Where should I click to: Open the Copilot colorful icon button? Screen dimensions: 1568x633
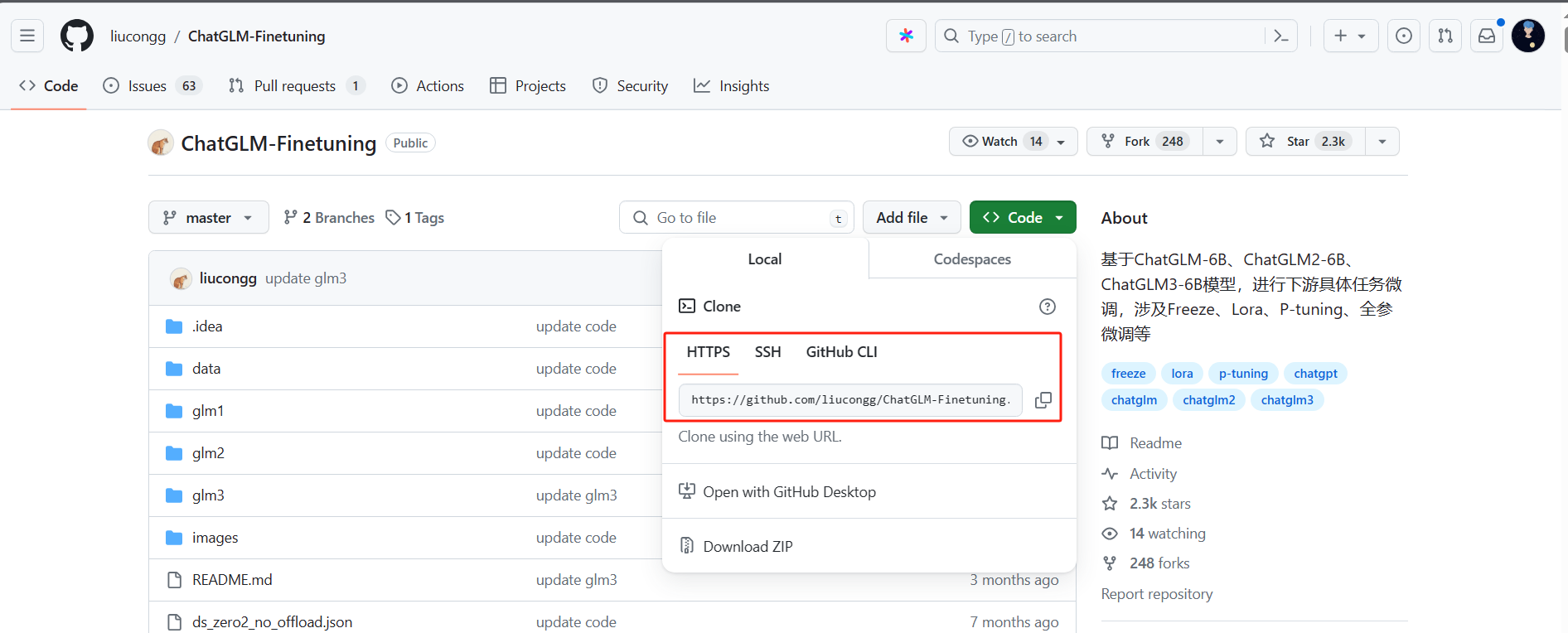pyautogui.click(x=906, y=36)
